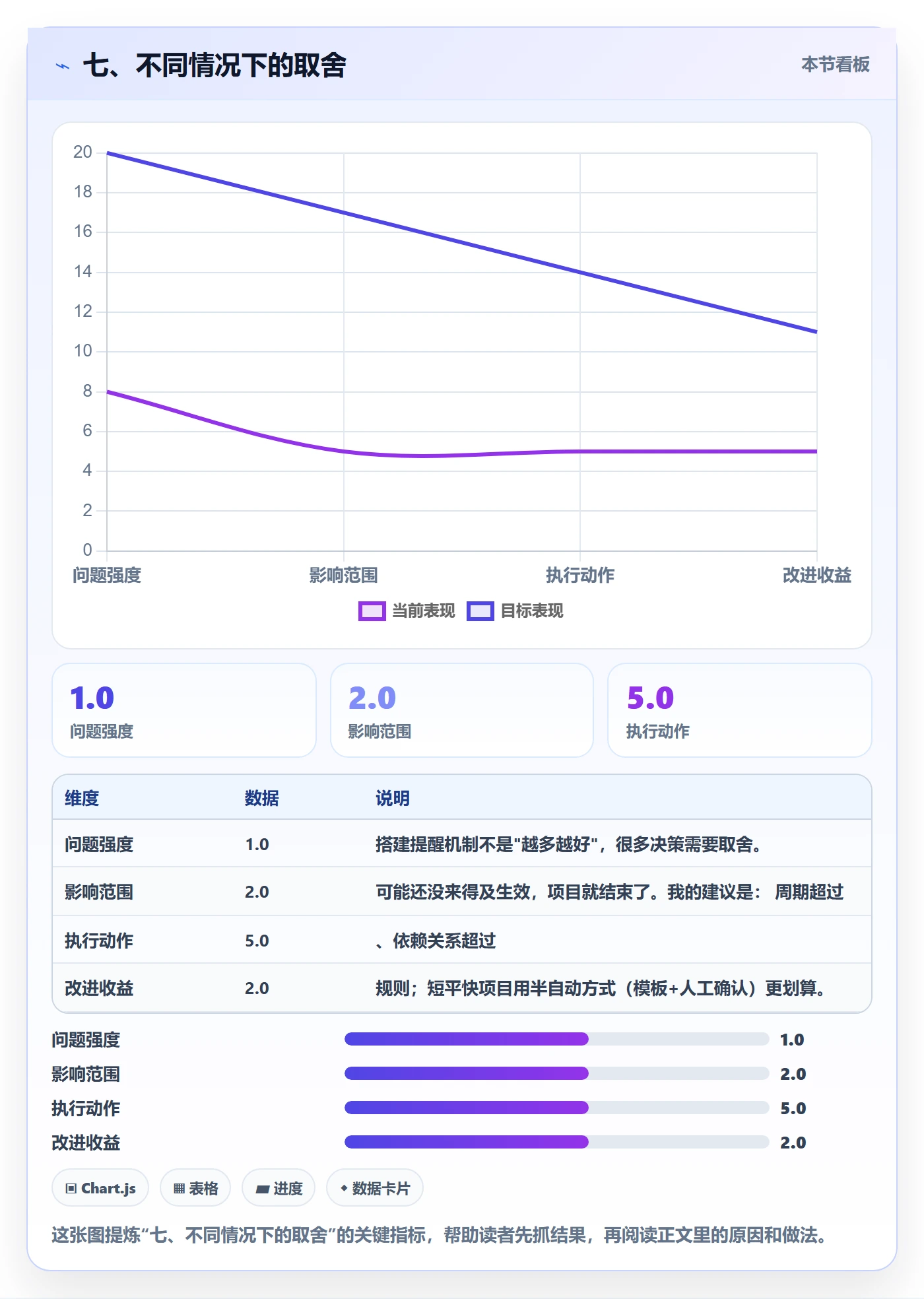This screenshot has height=1299, width=924.
Task: Open the 5.0 执行动作 stat card
Action: click(740, 710)
